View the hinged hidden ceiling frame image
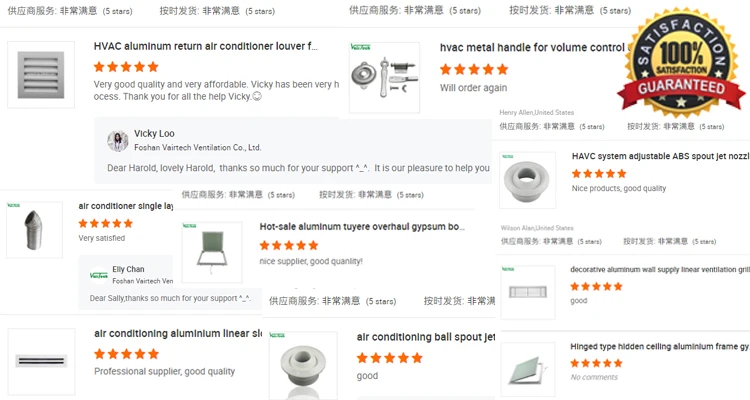 (x=528, y=369)
